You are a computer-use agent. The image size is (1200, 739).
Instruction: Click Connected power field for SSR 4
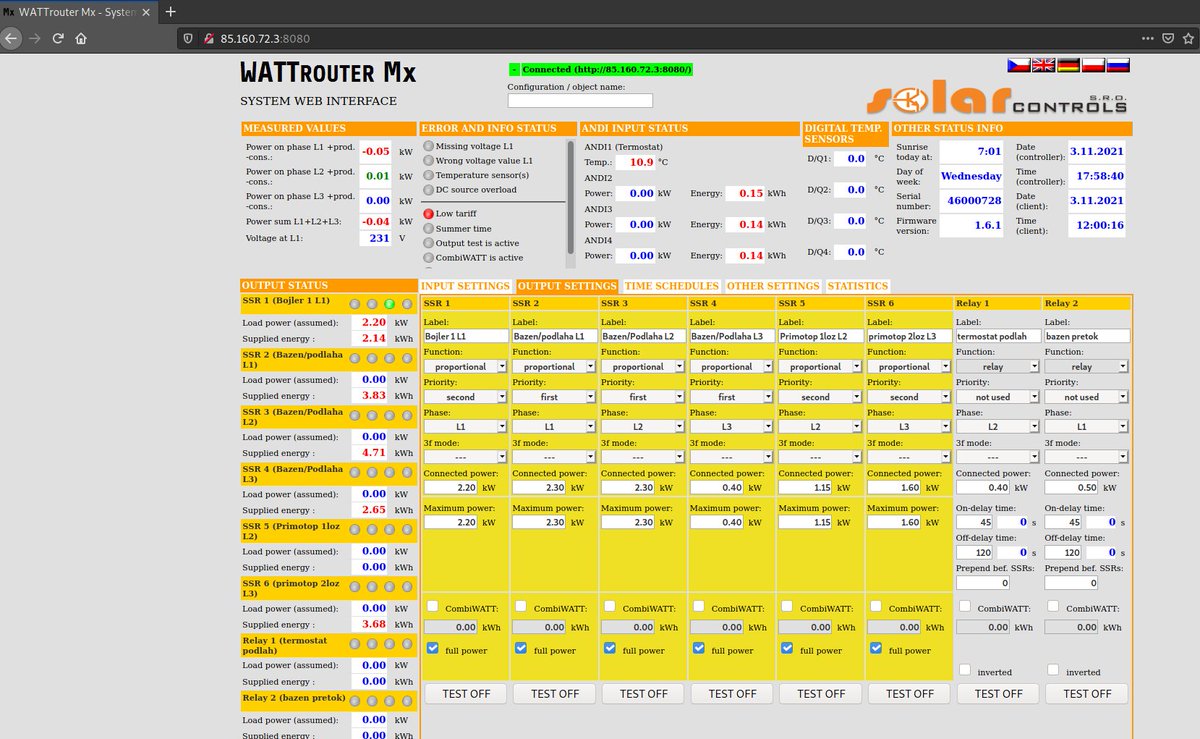tap(717, 488)
